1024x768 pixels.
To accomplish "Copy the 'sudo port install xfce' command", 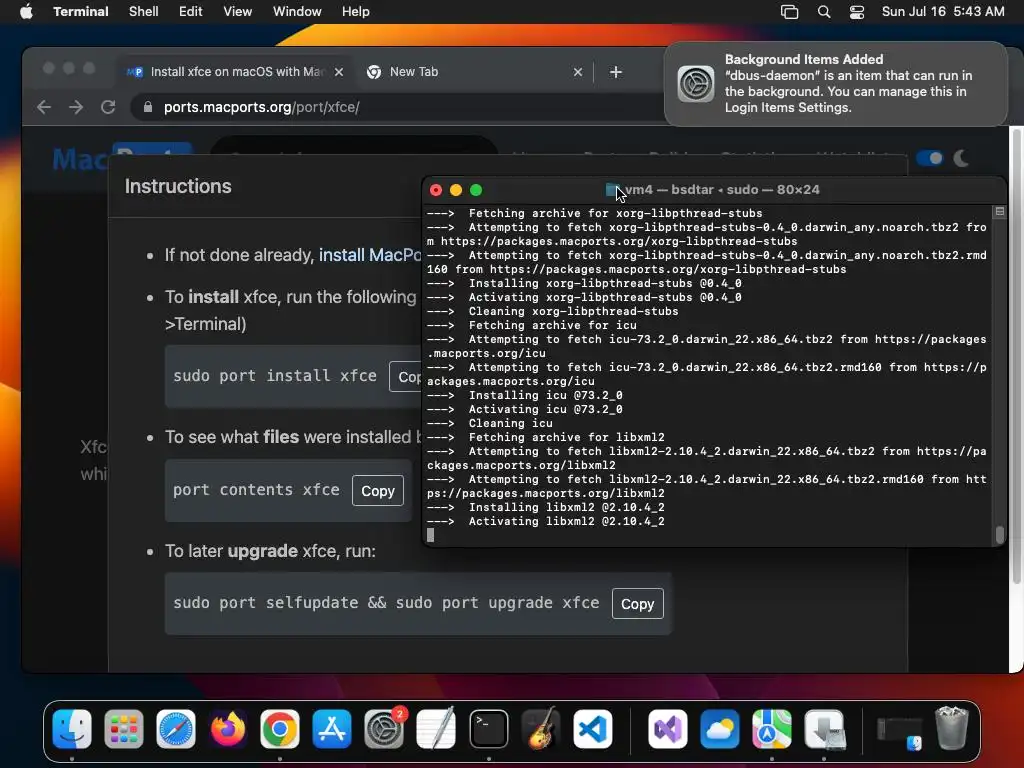I will click(x=406, y=377).
